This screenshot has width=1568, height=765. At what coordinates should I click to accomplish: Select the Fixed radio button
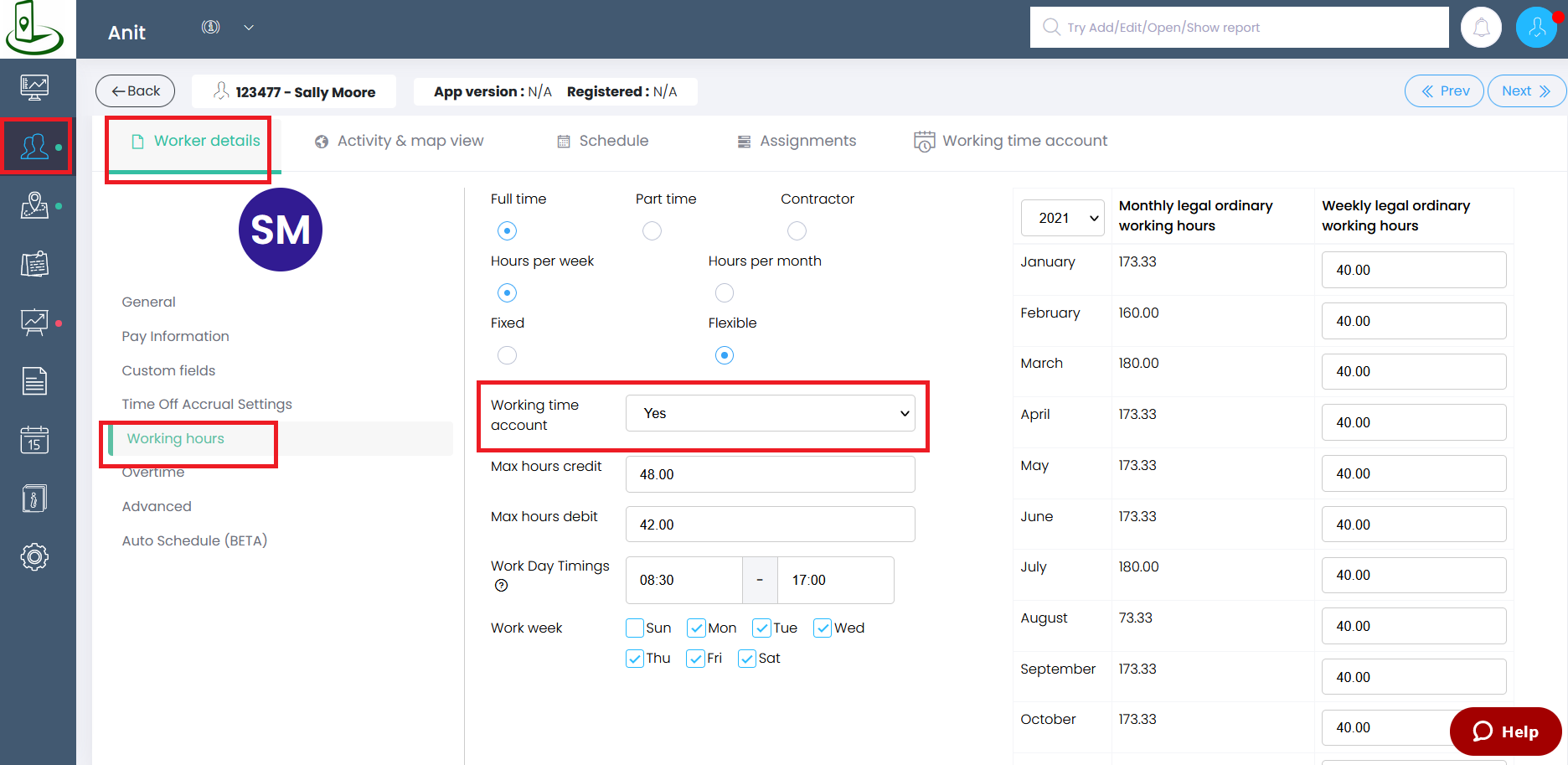[x=507, y=355]
